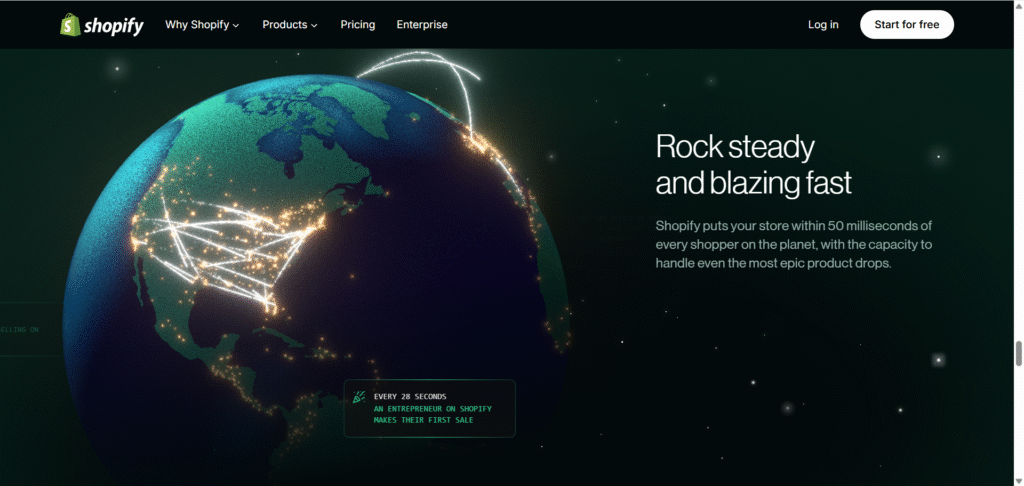
Task: Open the Enterprise link in navigation
Action: (422, 25)
